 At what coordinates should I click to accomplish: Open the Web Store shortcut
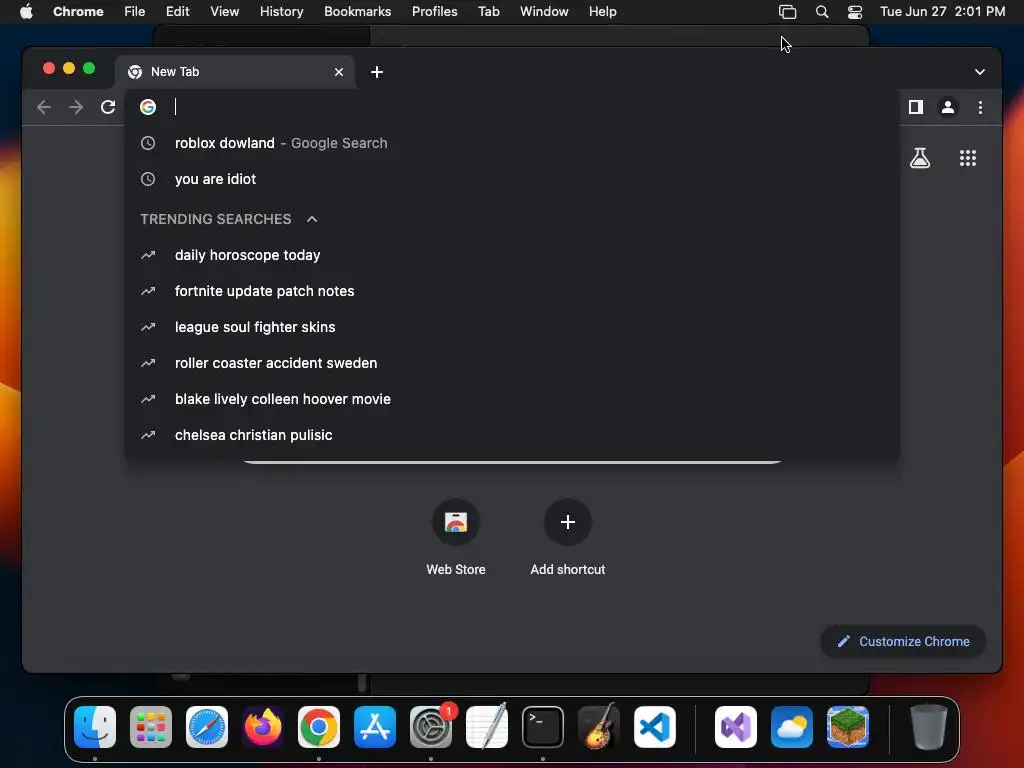coord(456,538)
